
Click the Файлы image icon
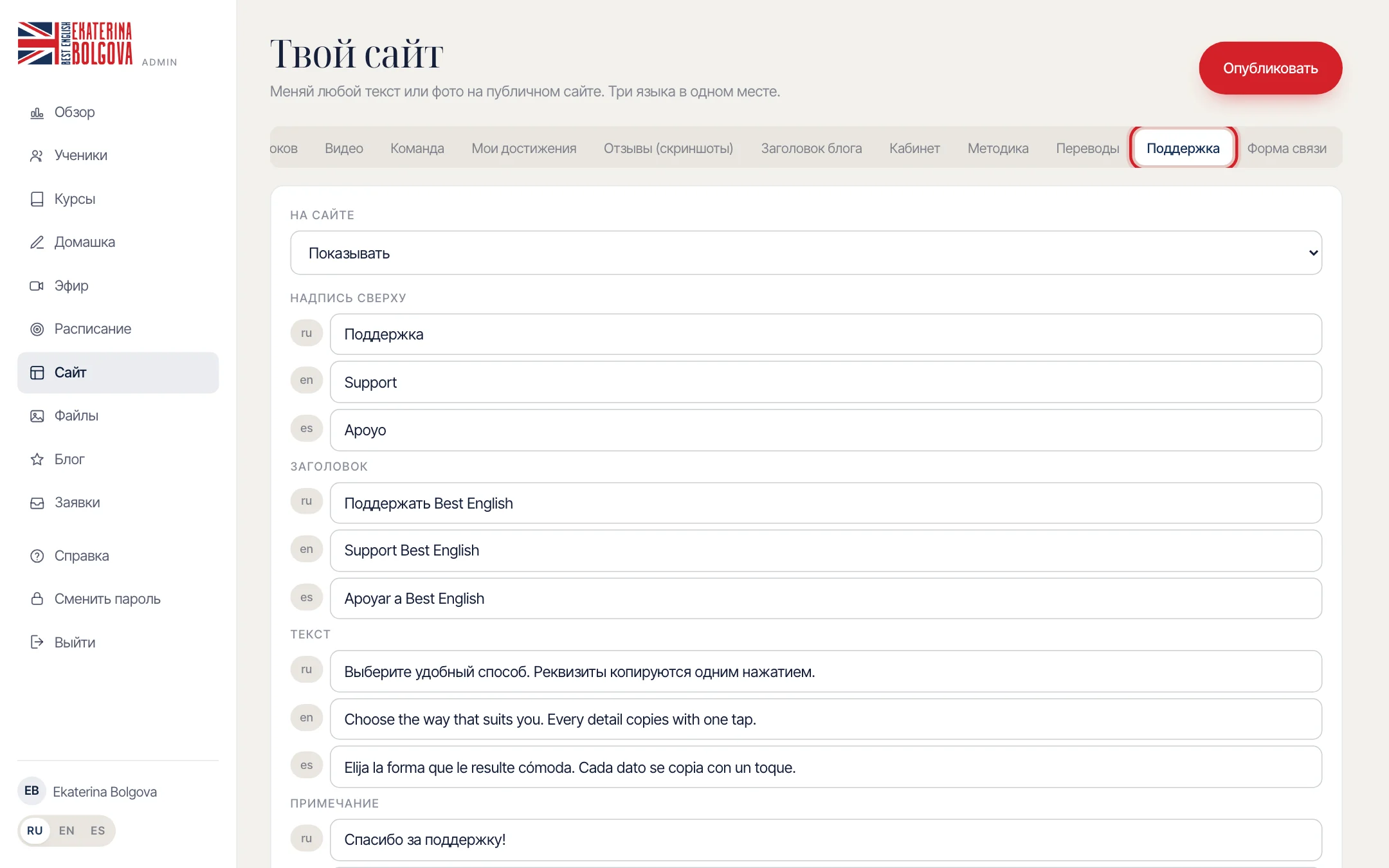tap(37, 416)
